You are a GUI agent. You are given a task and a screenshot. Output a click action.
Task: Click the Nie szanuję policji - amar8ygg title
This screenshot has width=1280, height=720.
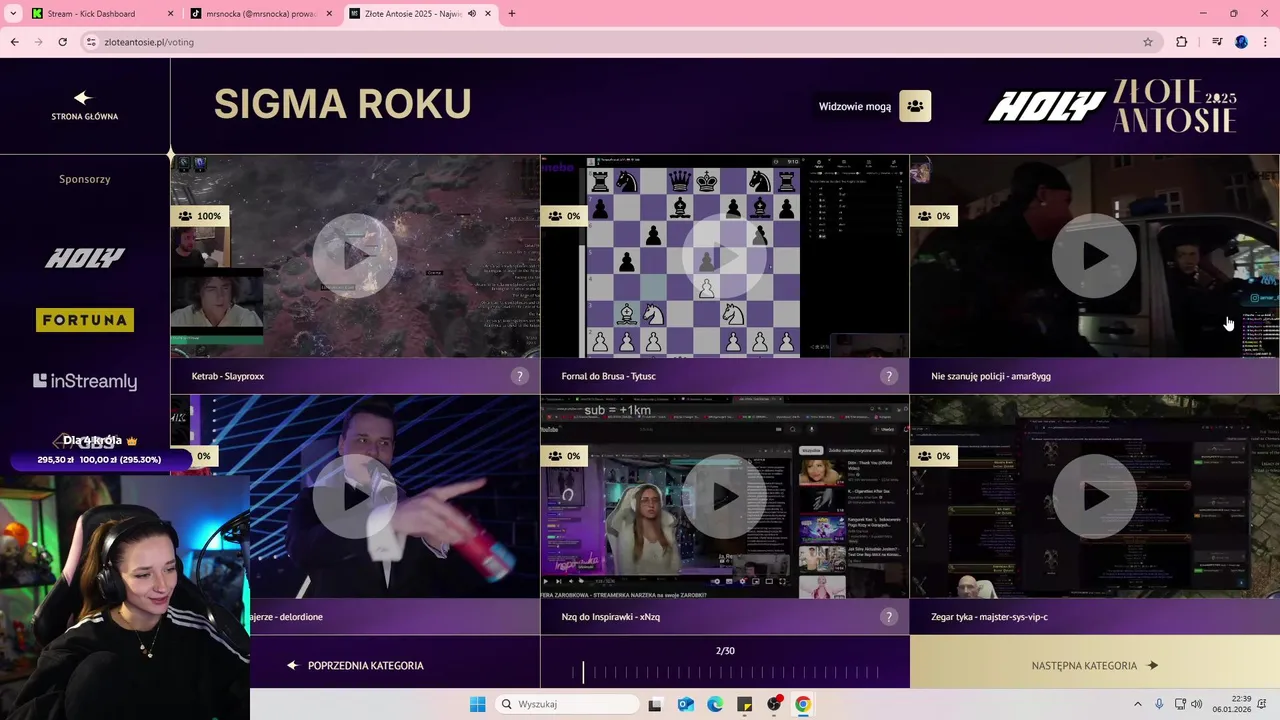click(991, 377)
